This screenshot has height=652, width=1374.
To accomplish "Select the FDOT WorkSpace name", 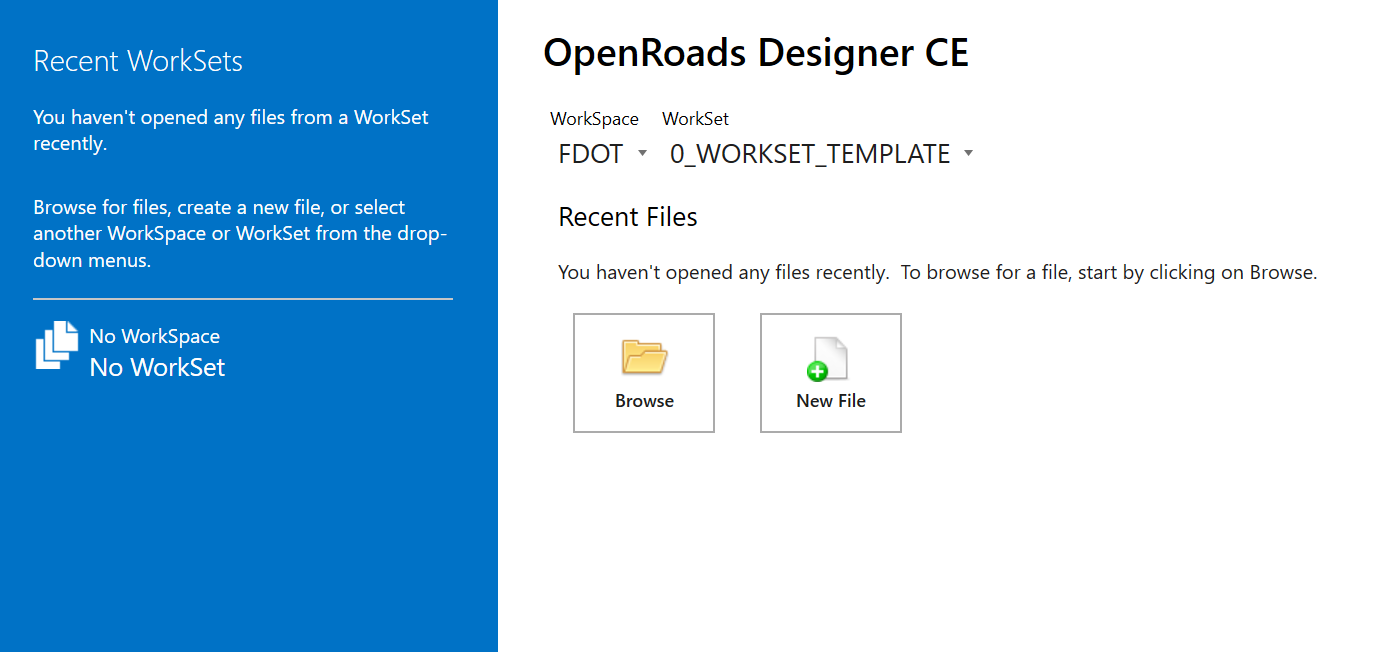I will 591,154.
